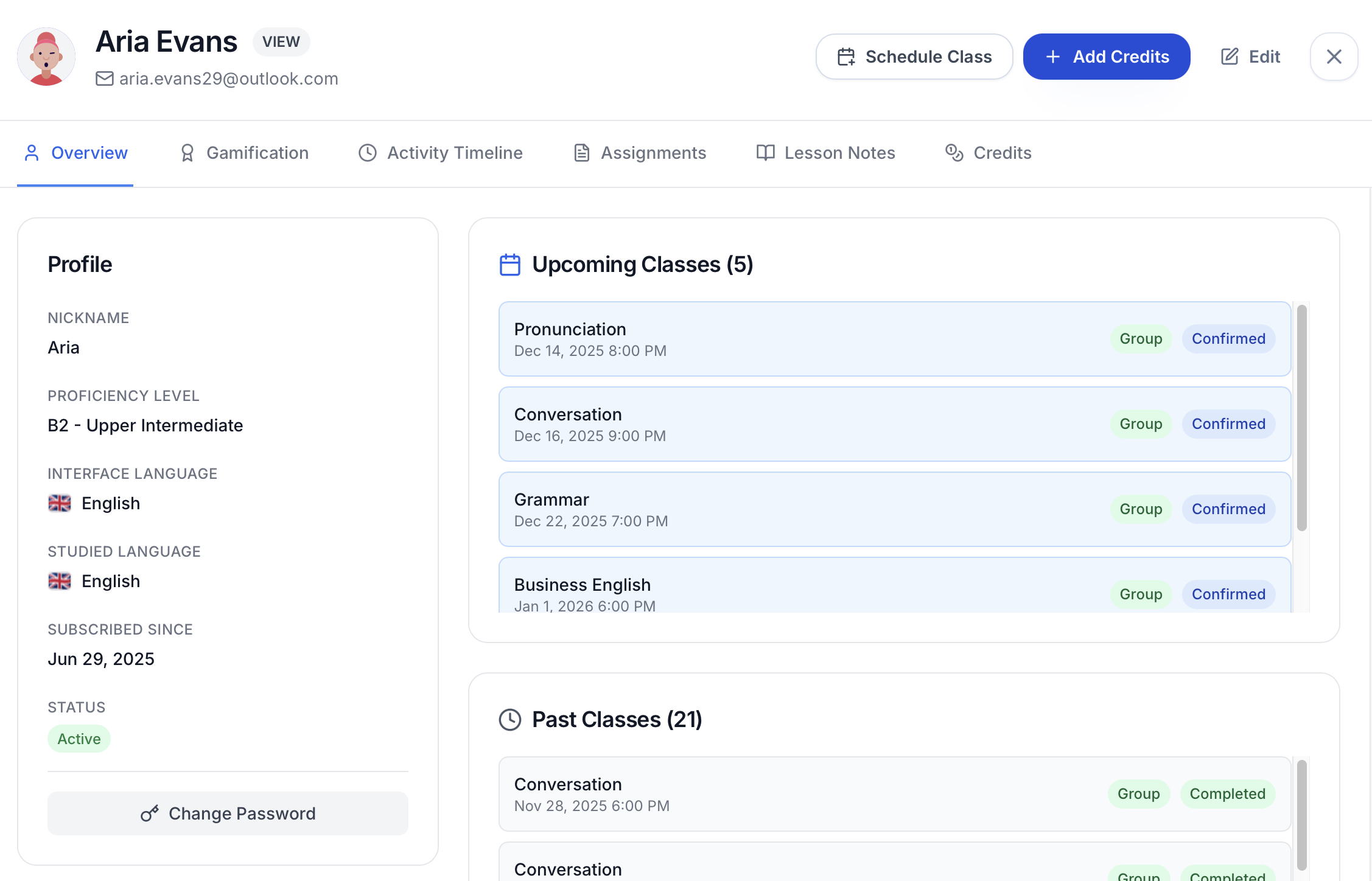
Task: Click the Gamification award badge icon
Action: coord(187,153)
